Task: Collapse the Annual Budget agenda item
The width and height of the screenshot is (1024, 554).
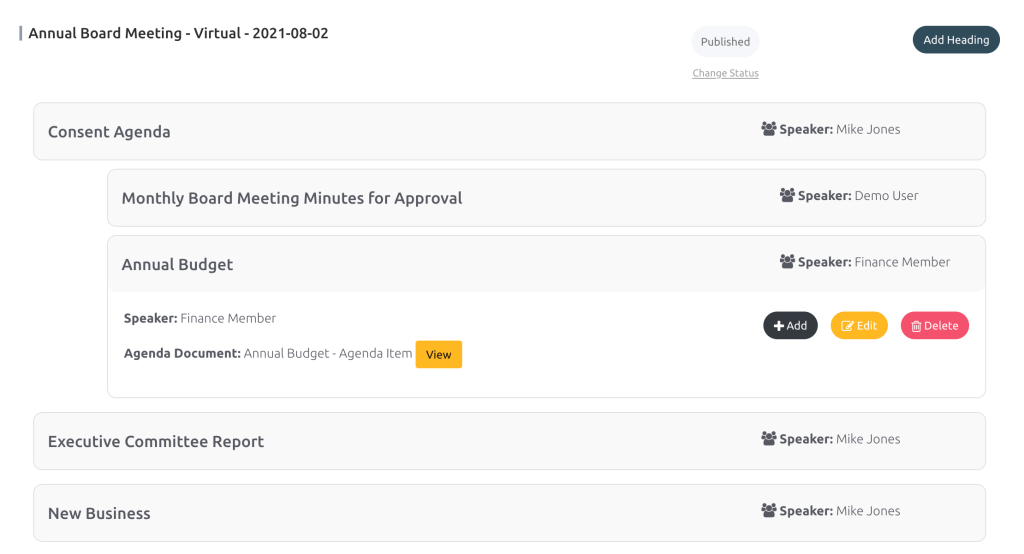Action: point(177,265)
